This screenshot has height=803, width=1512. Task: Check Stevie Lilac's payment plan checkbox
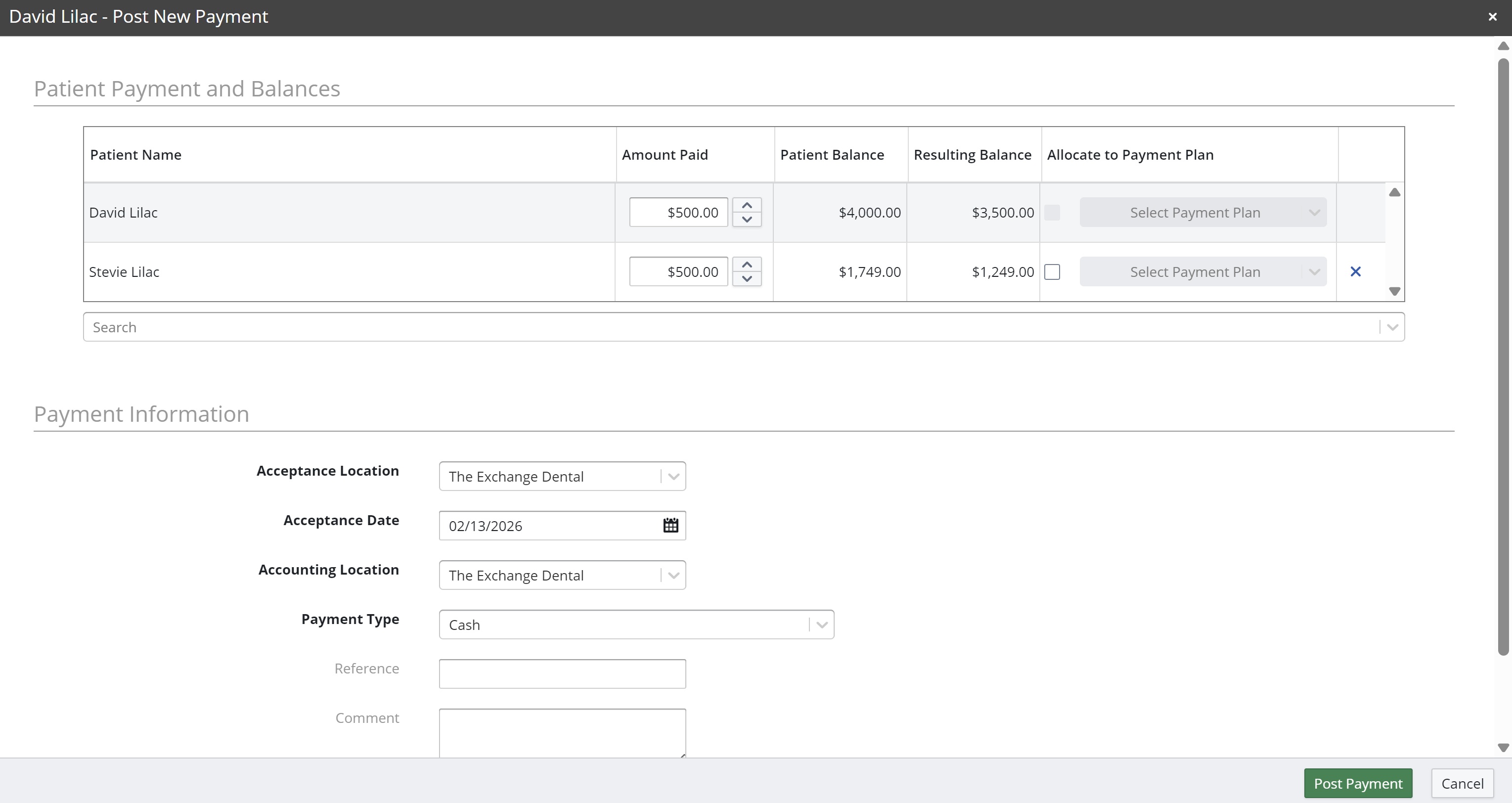pos(1052,272)
